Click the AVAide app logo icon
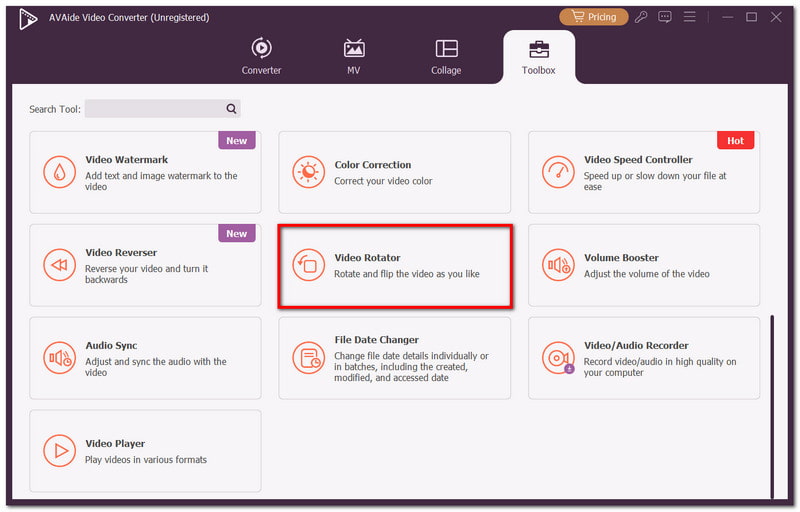Image resolution: width=800 pixels, height=512 pixels. (x=28, y=19)
